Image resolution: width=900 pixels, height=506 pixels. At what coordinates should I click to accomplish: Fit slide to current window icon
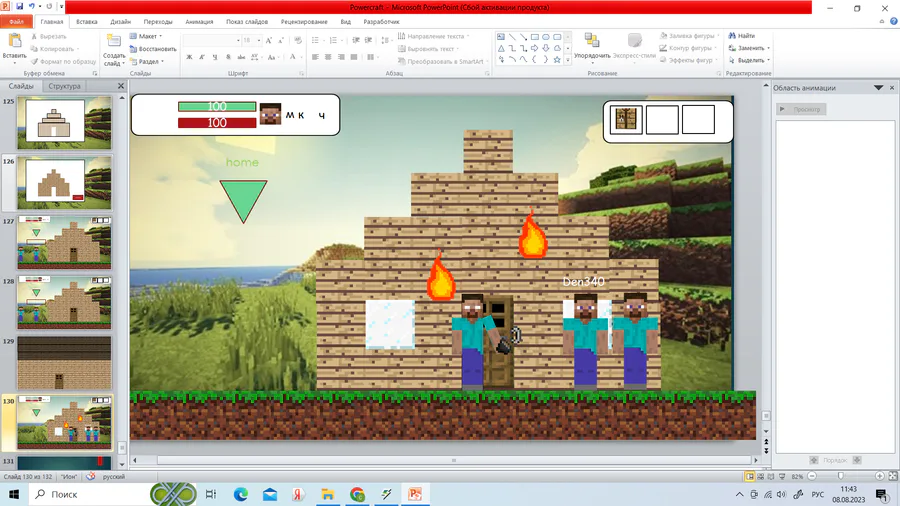tap(893, 476)
